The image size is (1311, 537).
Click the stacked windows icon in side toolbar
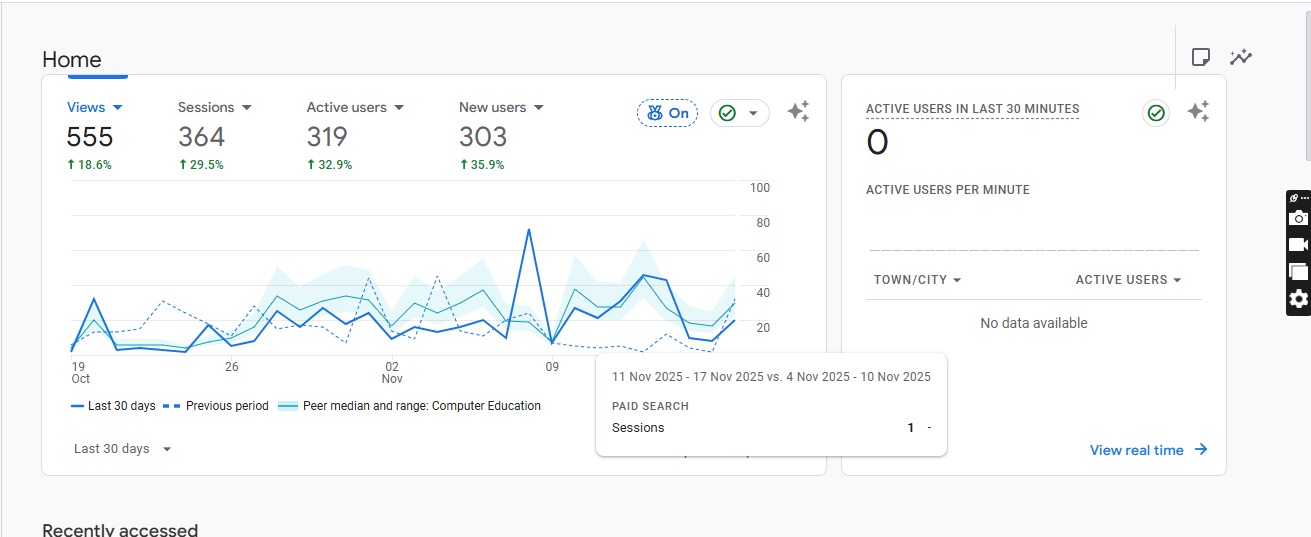(1298, 272)
